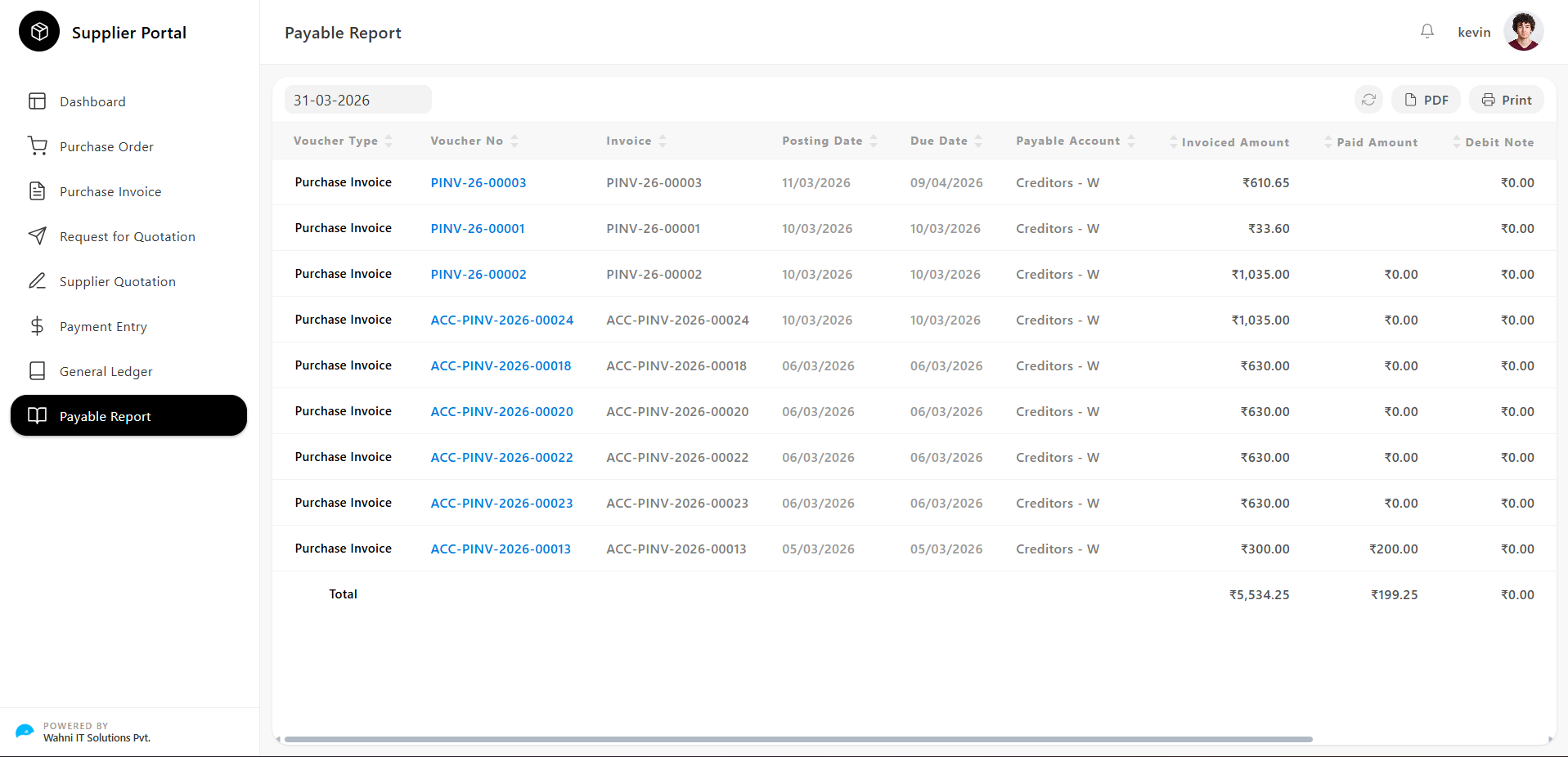Click the total paid amount ₹199.25

(x=1395, y=594)
